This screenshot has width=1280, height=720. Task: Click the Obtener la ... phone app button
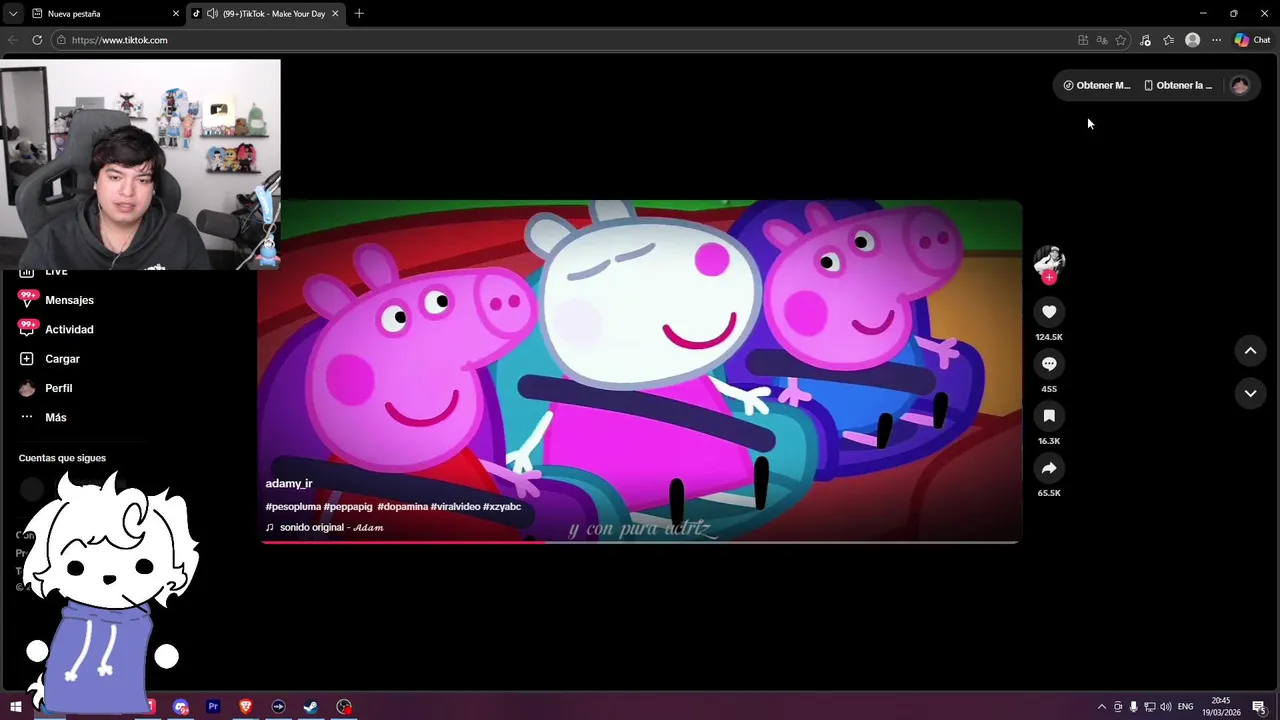(1178, 85)
